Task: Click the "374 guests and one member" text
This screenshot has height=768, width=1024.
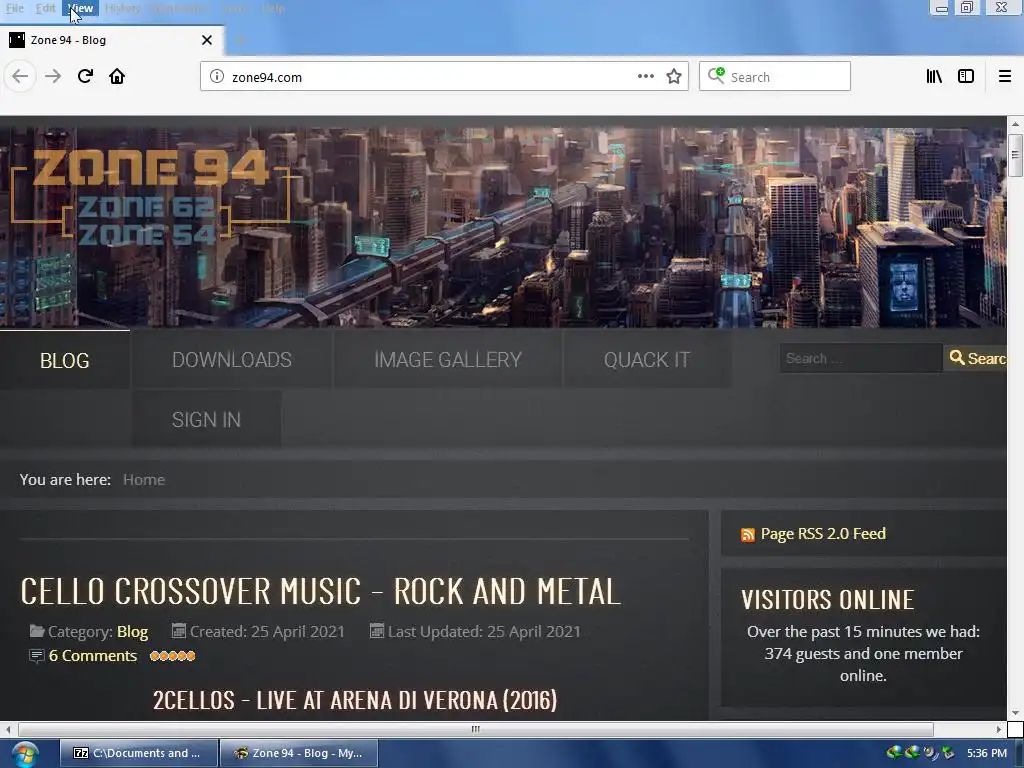Action: point(863,654)
